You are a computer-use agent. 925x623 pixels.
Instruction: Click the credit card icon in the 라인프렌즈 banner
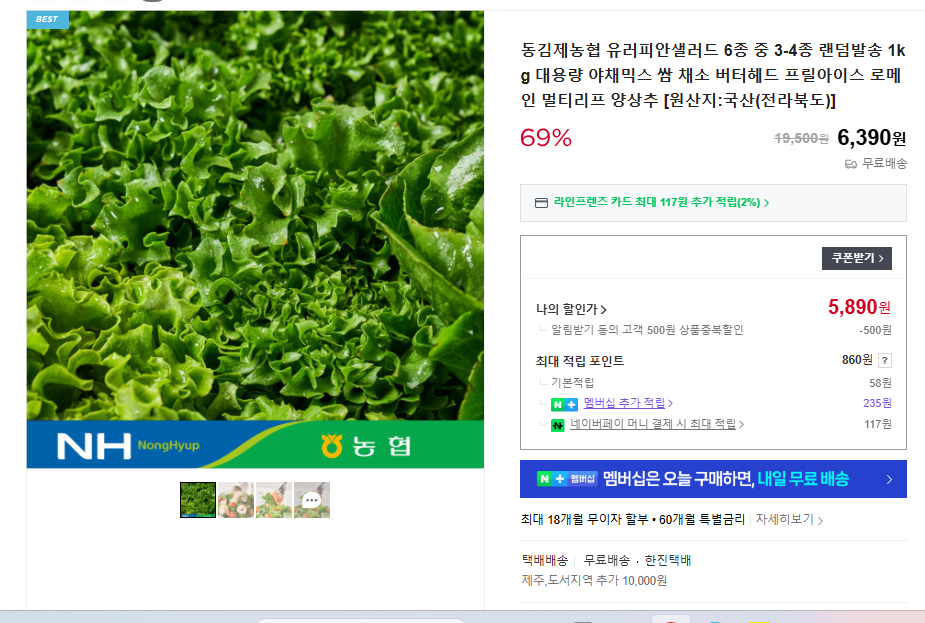(x=541, y=203)
